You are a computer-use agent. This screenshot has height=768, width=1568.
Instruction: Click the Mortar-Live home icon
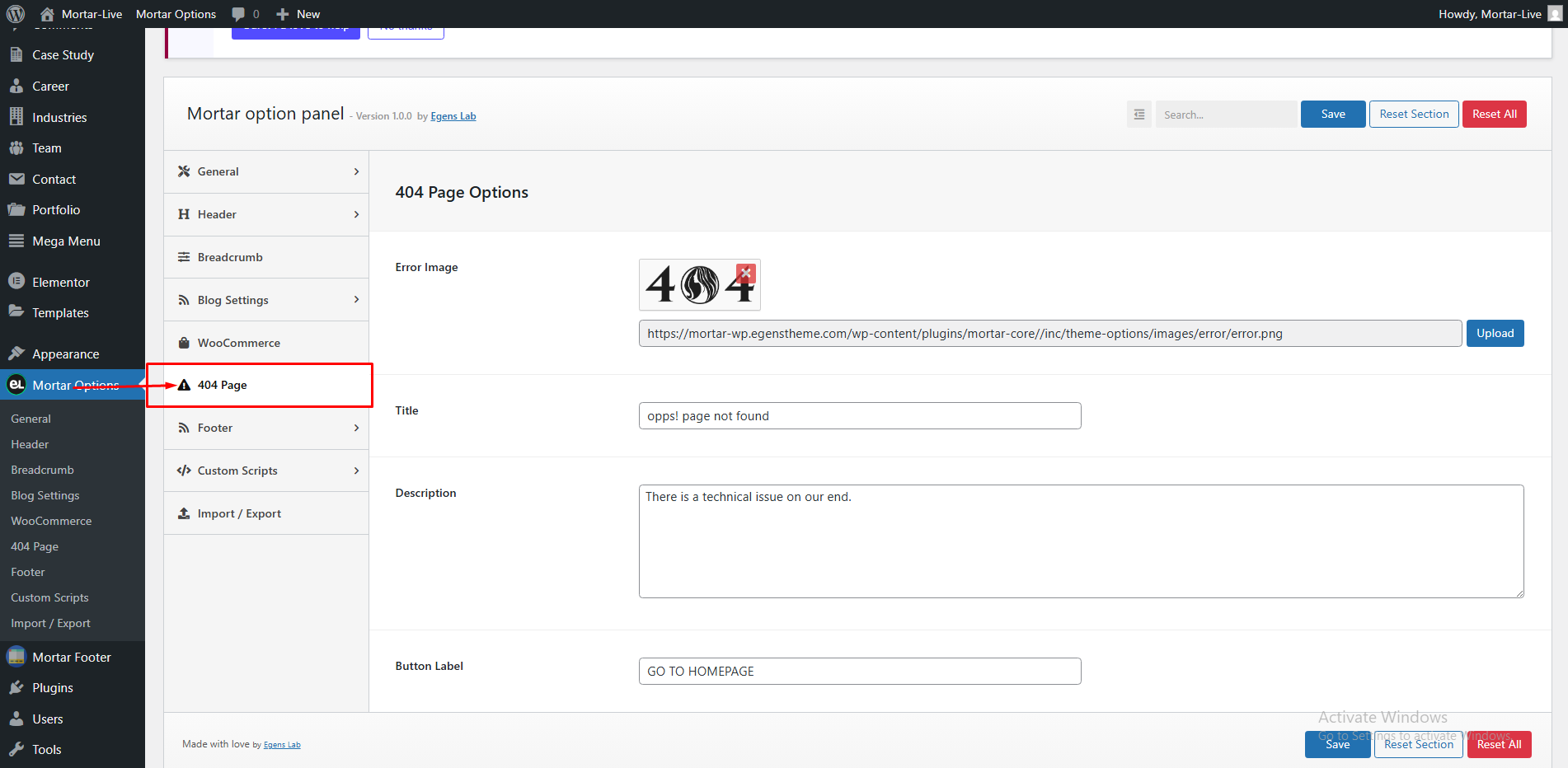point(47,14)
